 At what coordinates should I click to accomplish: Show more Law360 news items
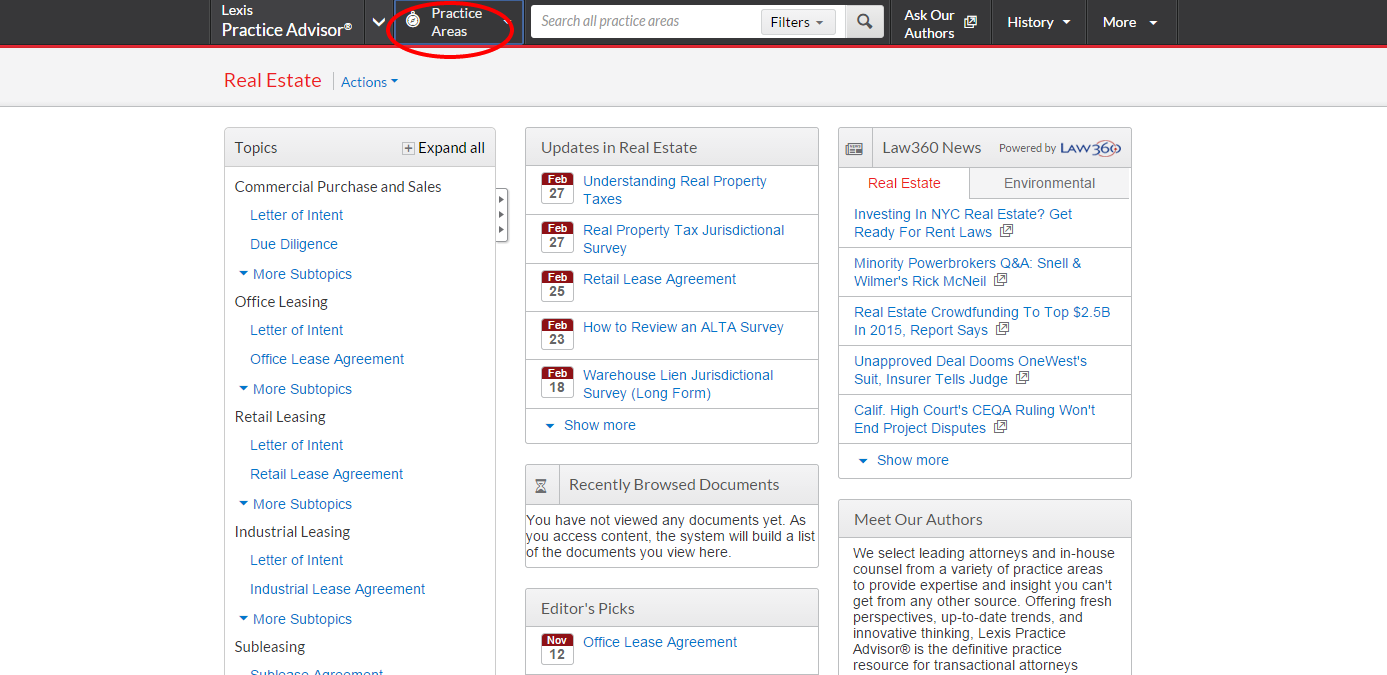pos(903,460)
